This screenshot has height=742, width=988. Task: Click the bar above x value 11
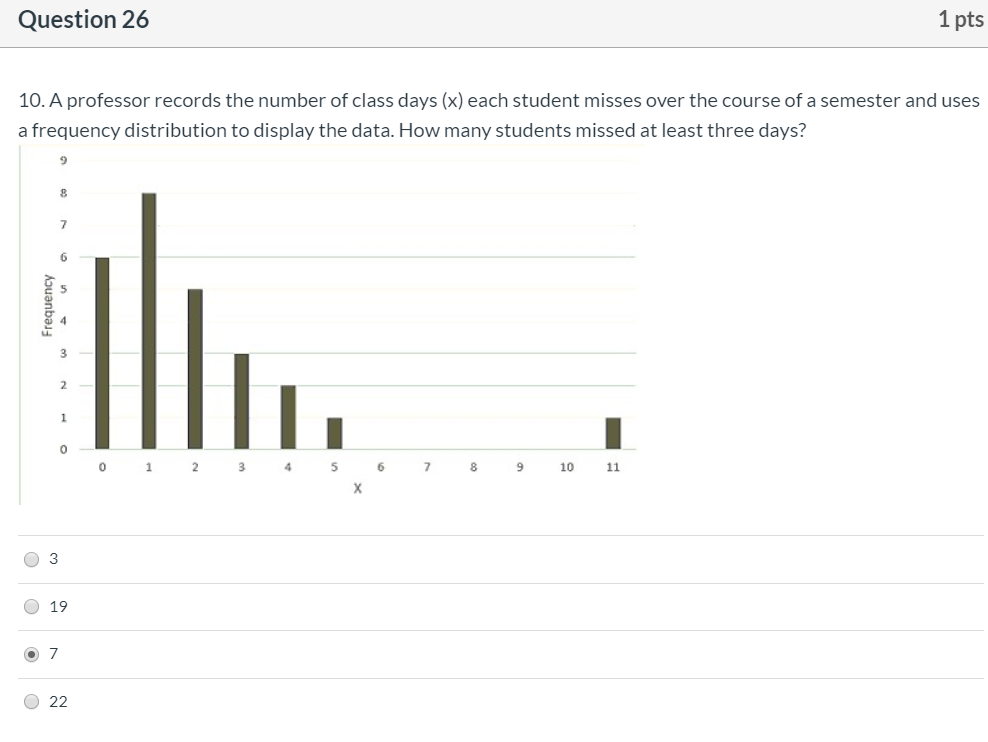tap(613, 432)
